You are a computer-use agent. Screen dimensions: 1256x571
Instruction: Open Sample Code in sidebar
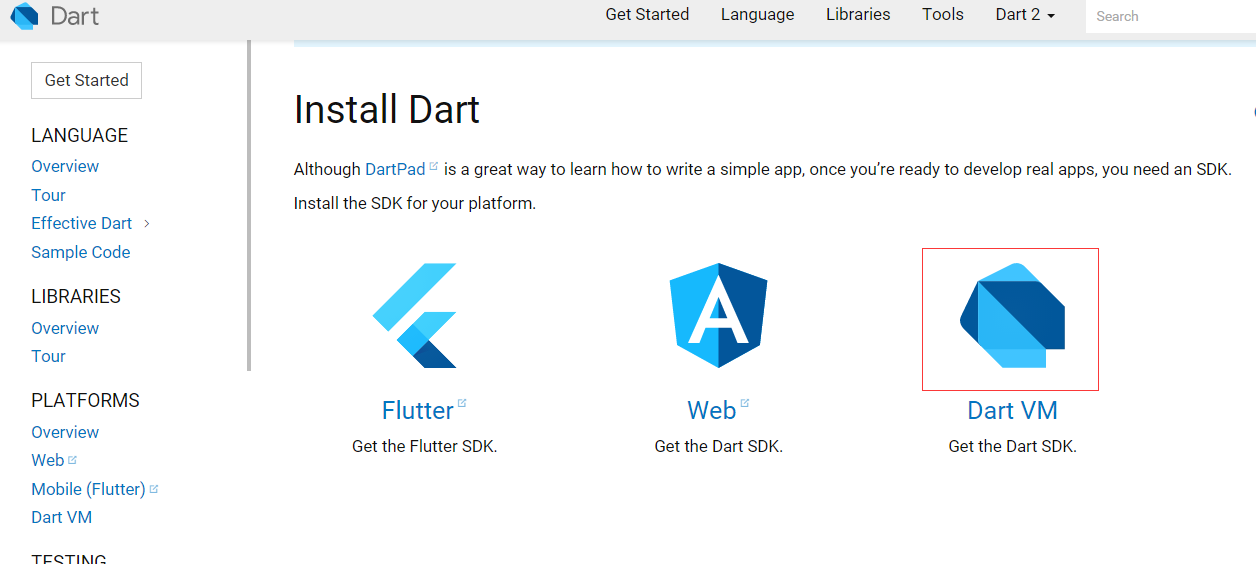pyautogui.click(x=81, y=252)
